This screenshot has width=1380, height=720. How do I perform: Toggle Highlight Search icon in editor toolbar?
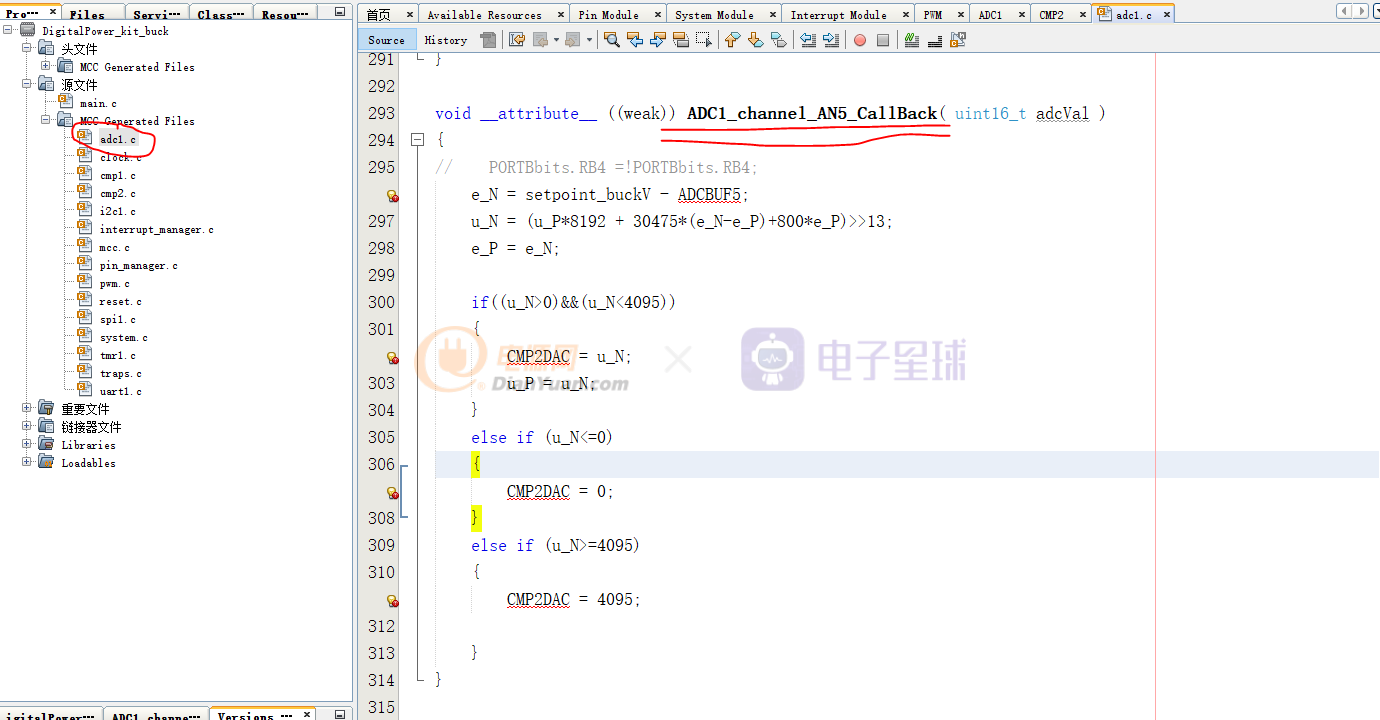click(681, 40)
